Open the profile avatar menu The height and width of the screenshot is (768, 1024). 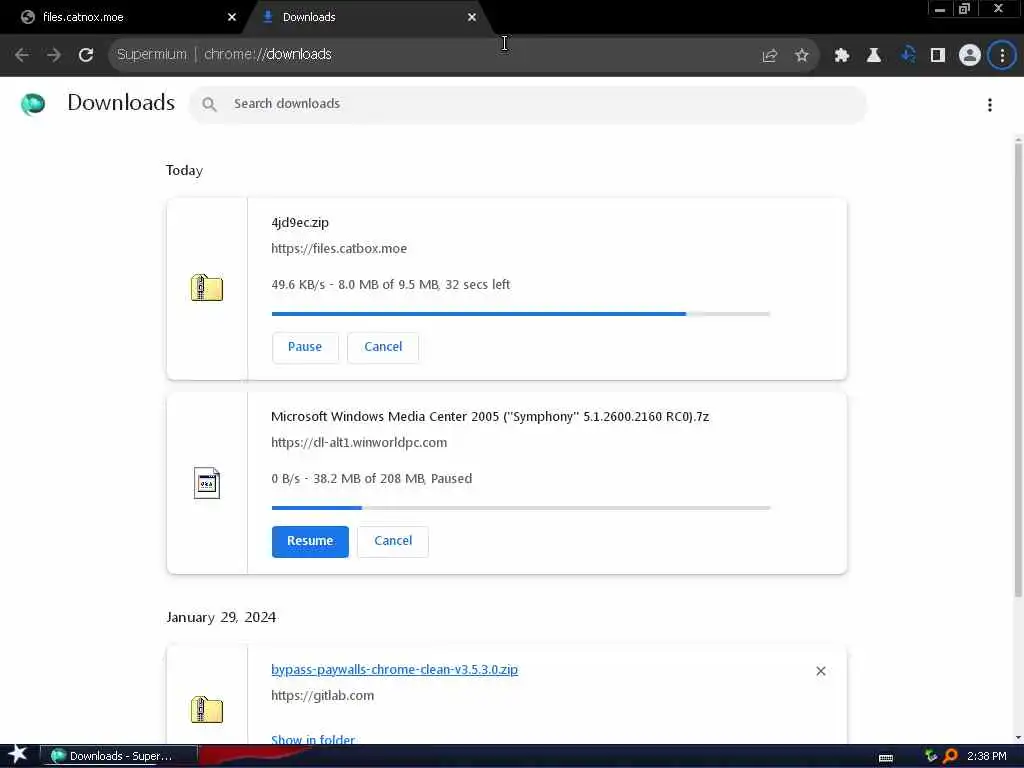pos(970,56)
